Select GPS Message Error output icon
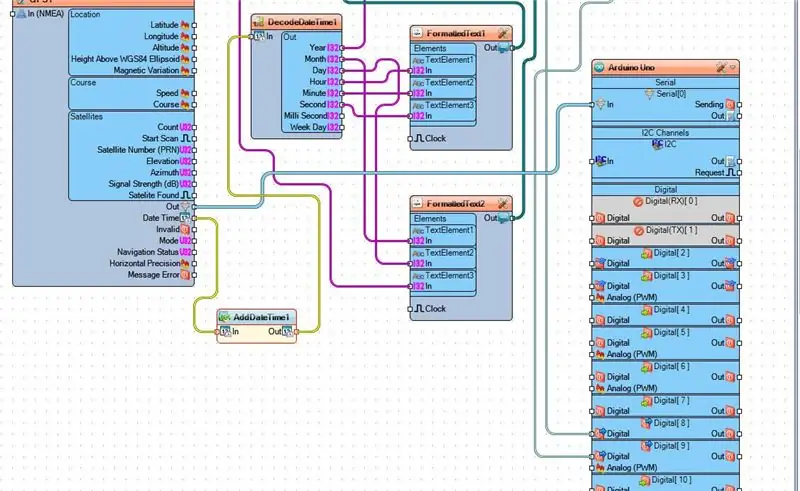The image size is (800, 491). click(185, 275)
